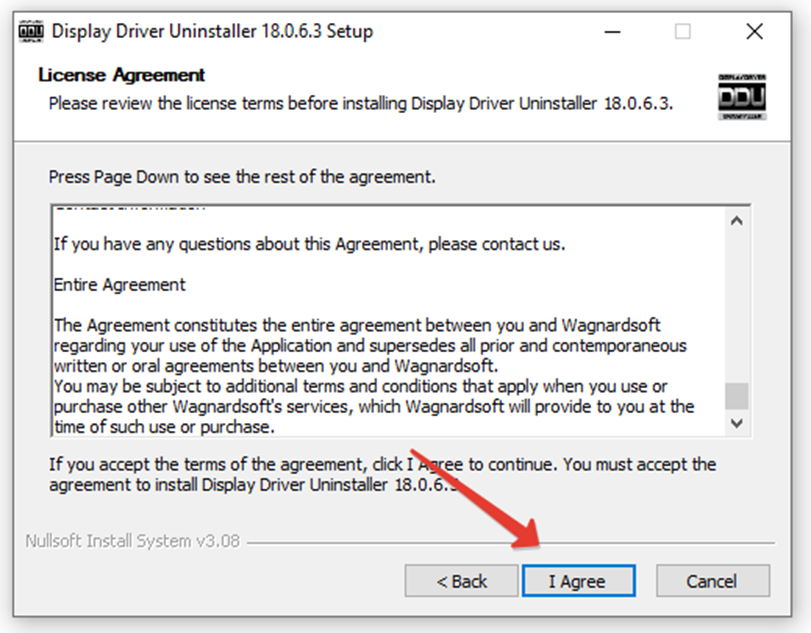Click the 'Please review the license terms' subtitle

(x=361, y=103)
